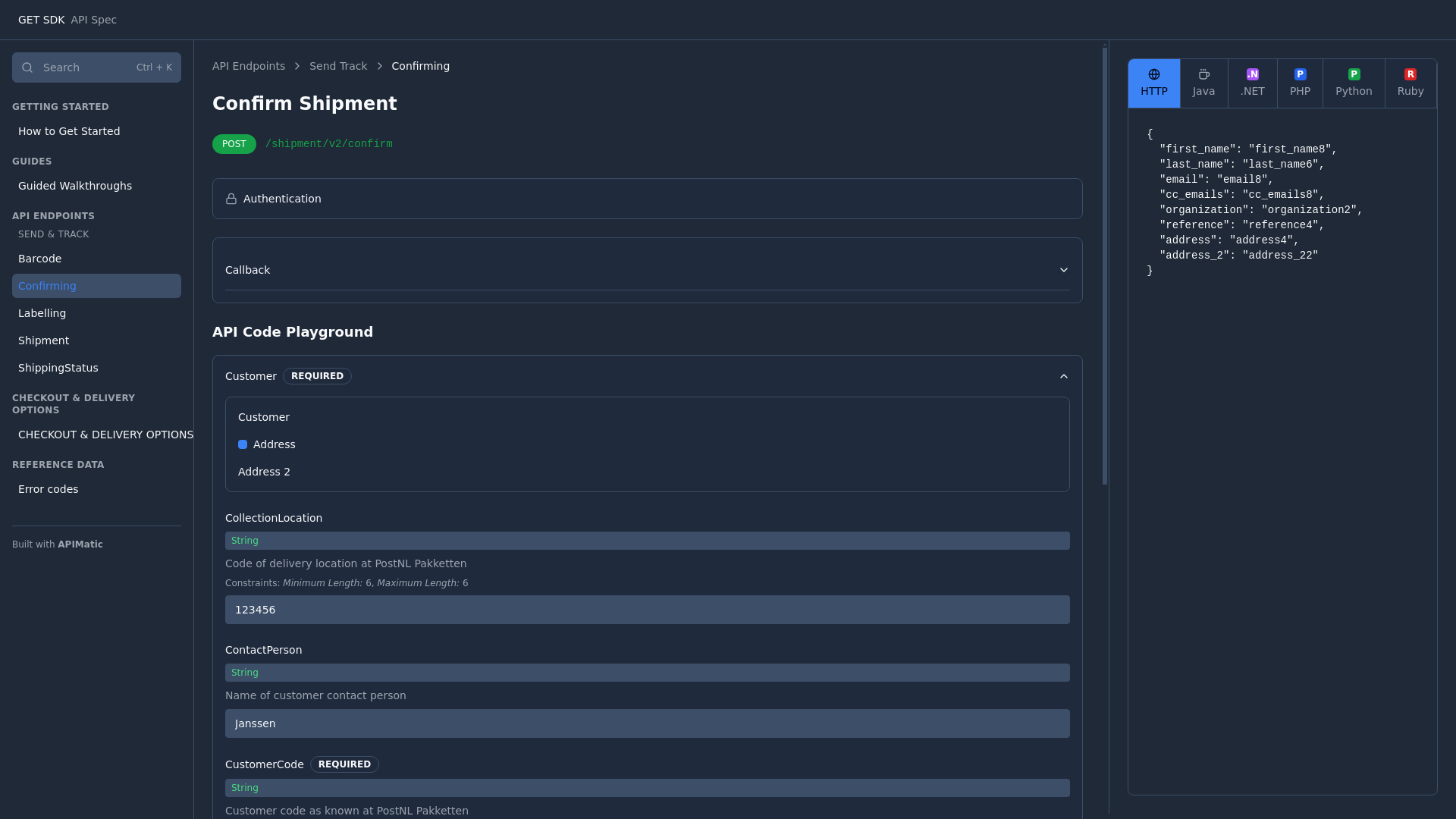
Task: Click the /shipment/v2/confirm endpoint path
Action: (329, 144)
